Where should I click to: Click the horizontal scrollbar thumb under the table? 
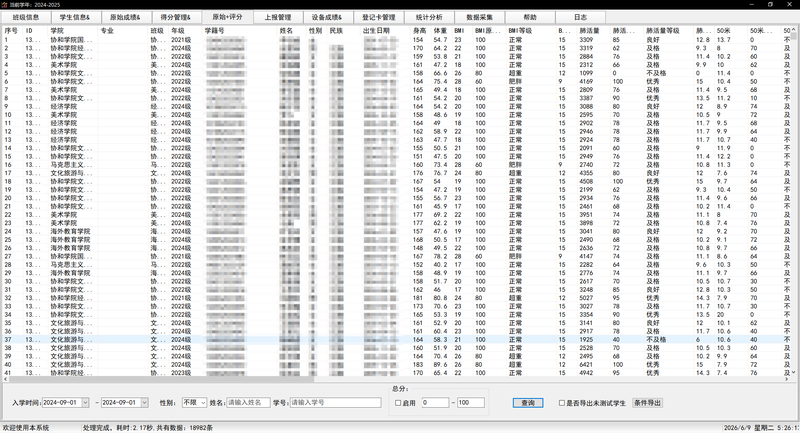click(161, 379)
